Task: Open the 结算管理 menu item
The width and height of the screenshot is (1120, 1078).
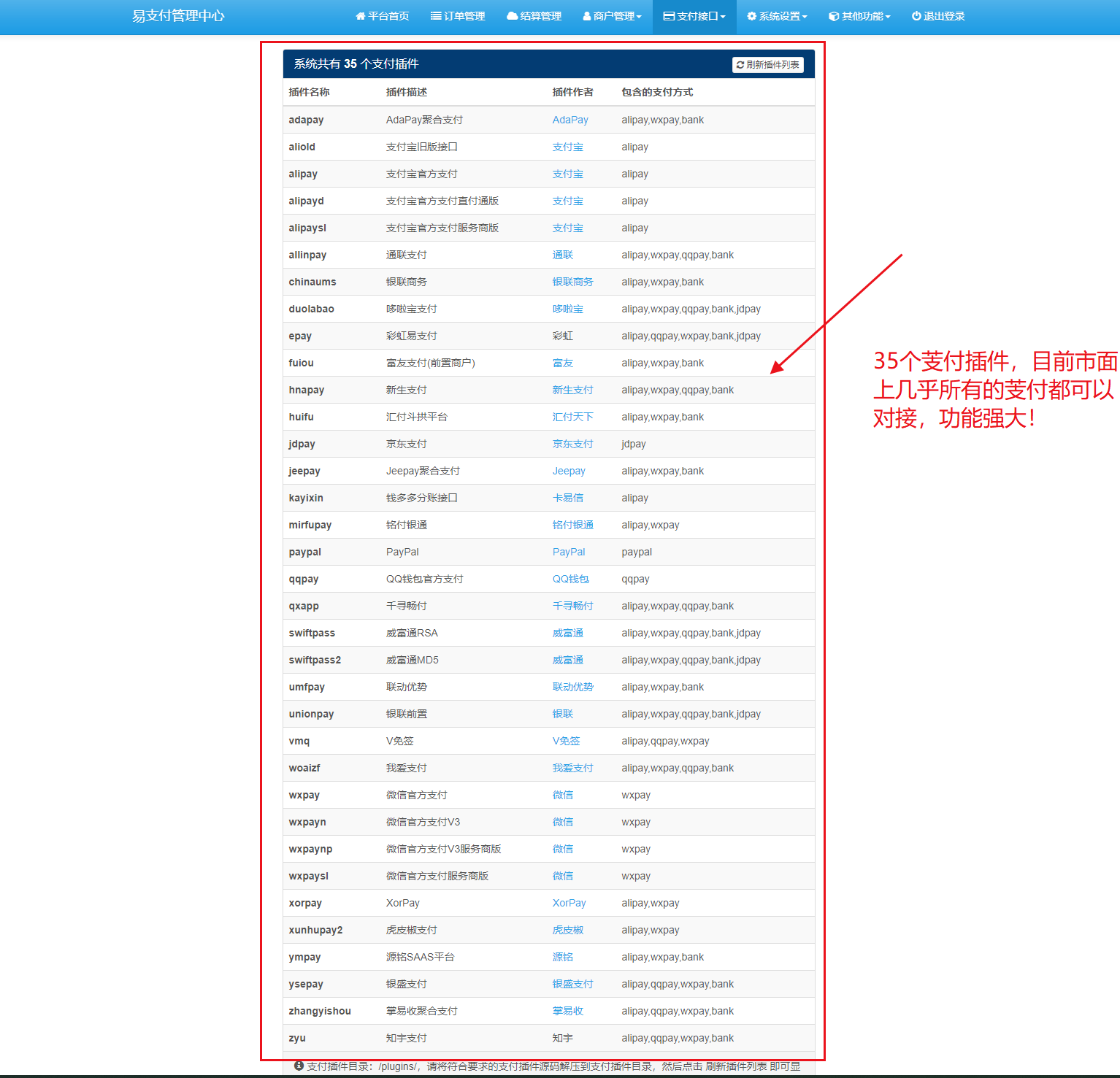Action: click(x=534, y=16)
